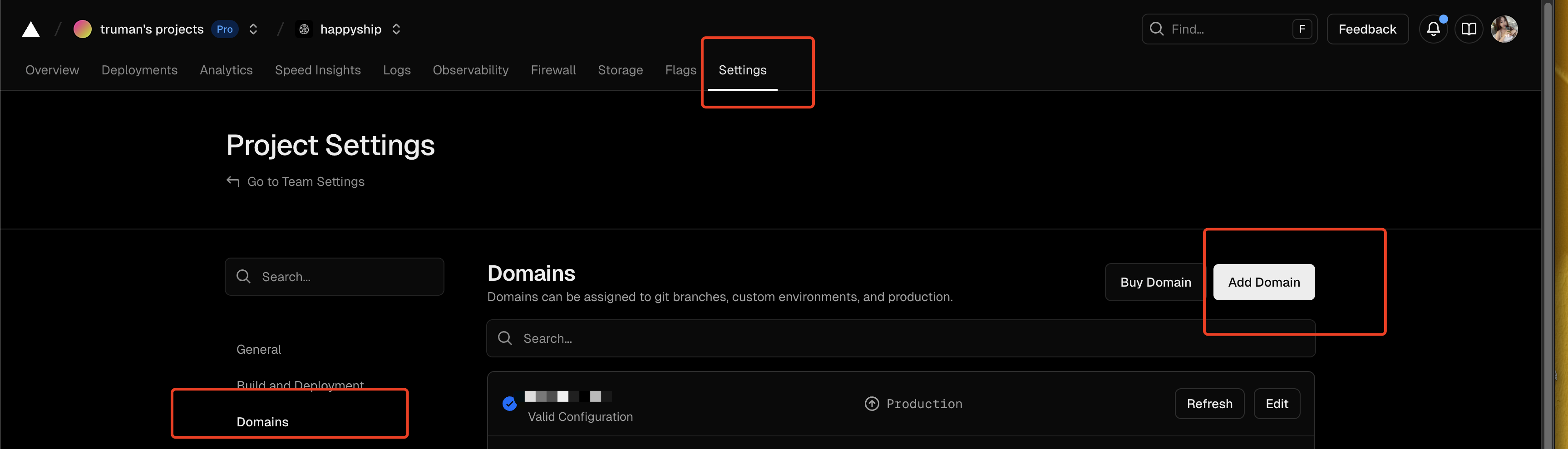
Task: Open notifications bell icon
Action: (1433, 29)
